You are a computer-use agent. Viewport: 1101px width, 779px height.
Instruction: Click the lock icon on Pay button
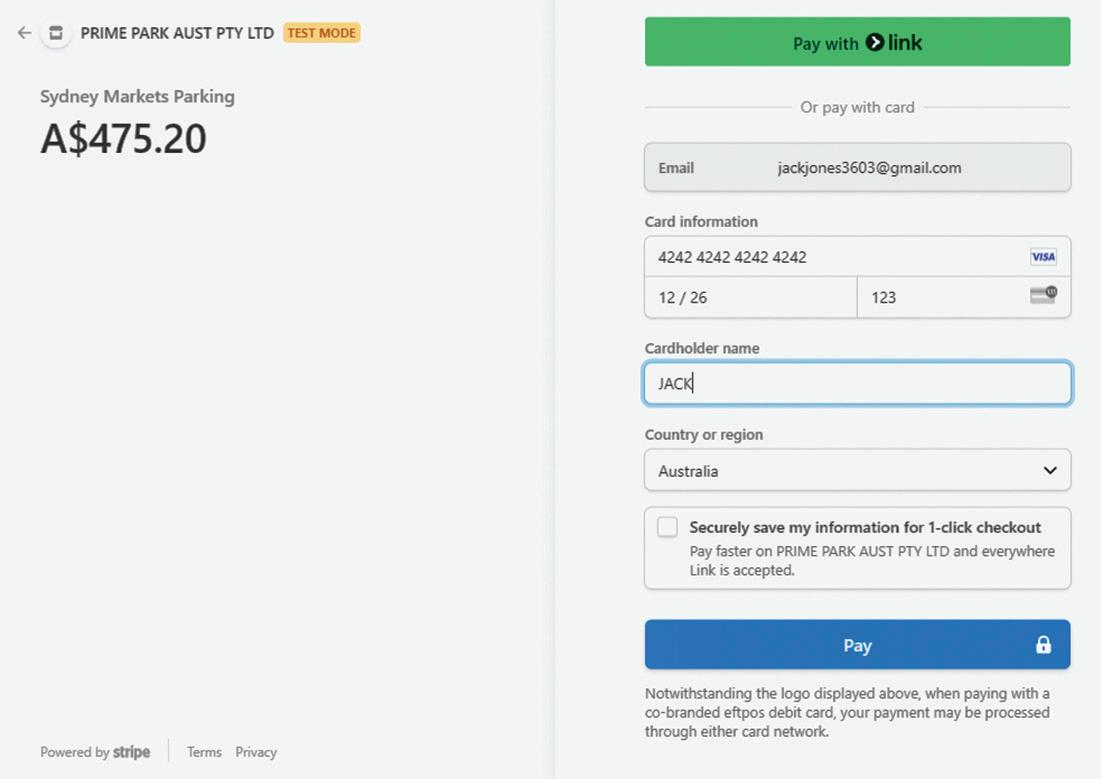pos(1043,645)
